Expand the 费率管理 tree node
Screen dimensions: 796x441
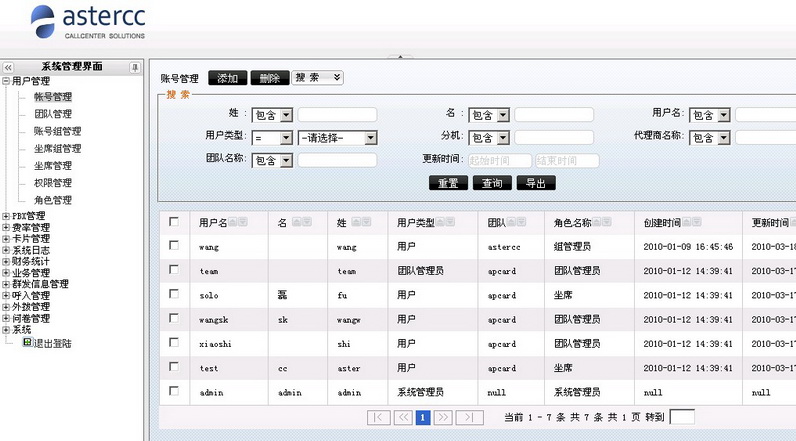[6, 227]
